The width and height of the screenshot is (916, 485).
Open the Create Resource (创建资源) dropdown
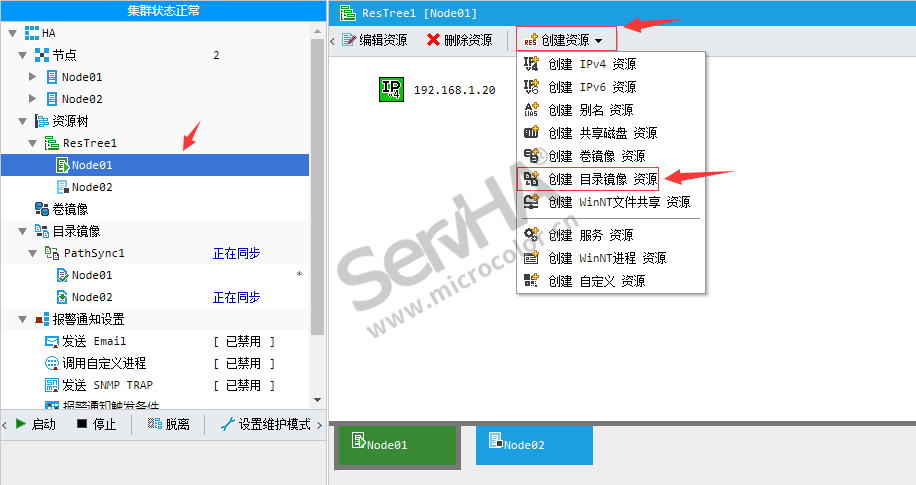566,40
